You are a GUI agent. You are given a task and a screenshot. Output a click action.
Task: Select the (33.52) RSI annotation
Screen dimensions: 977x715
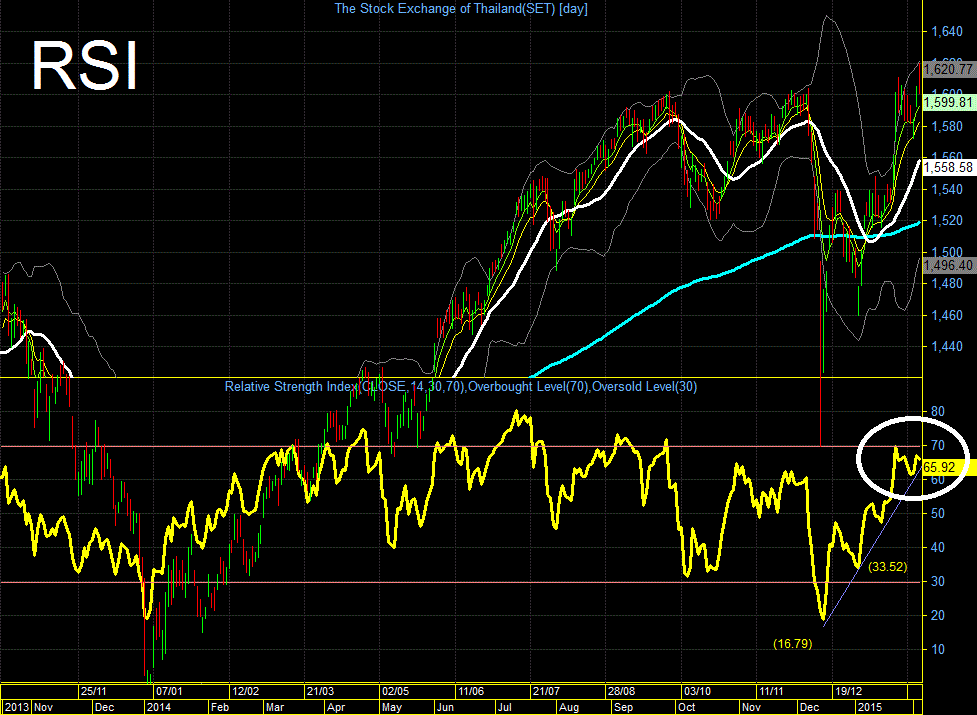pos(888,567)
